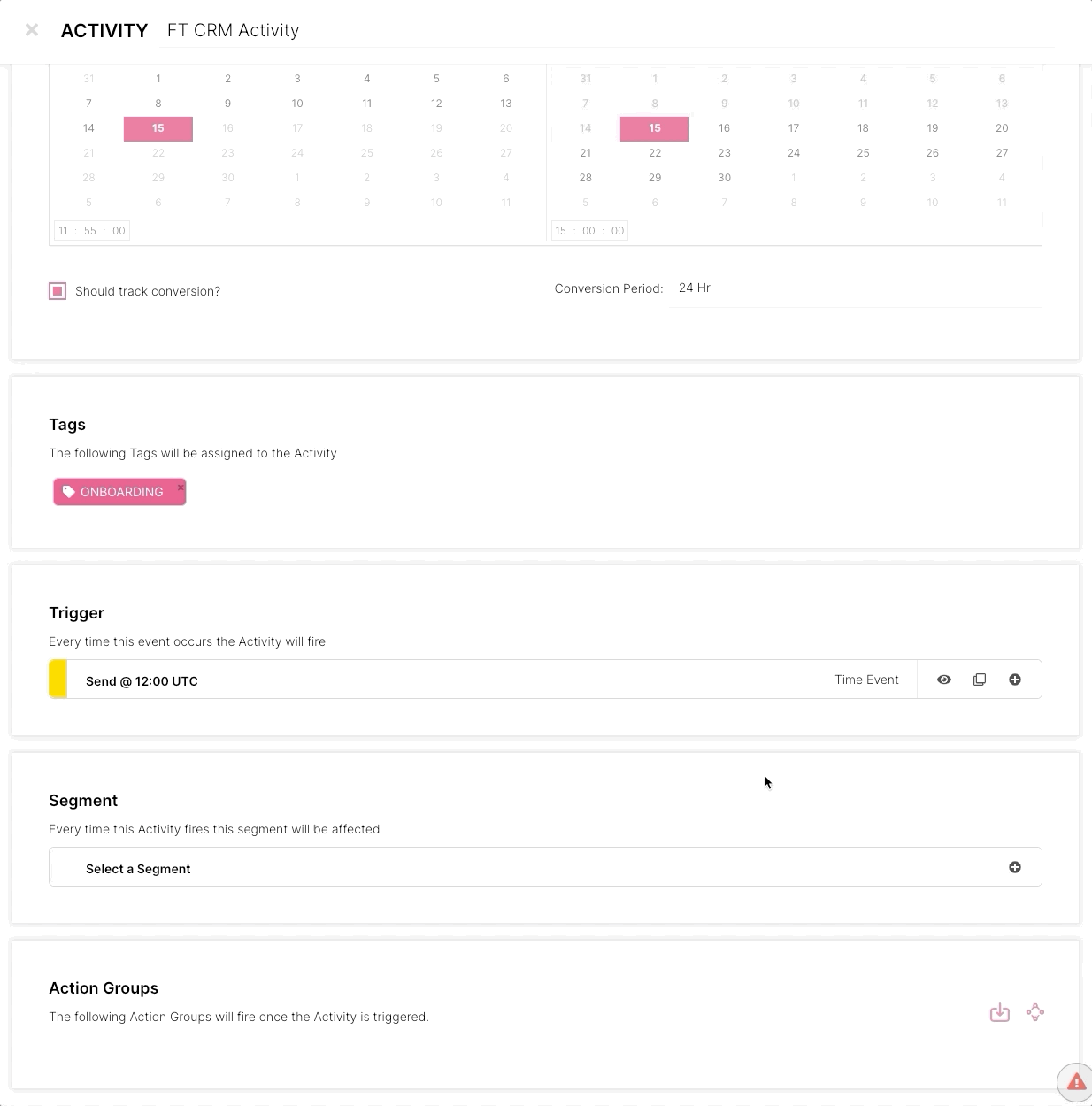Add a new trigger with plus icon
Screen dimensions: 1092x1106
click(x=1015, y=680)
